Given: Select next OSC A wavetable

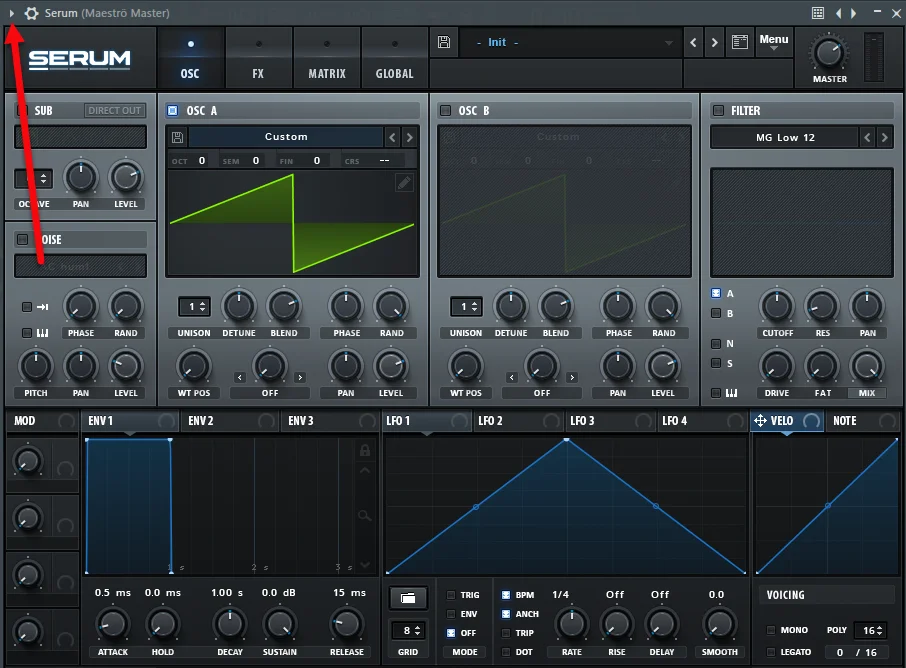Looking at the screenshot, I should (x=409, y=138).
